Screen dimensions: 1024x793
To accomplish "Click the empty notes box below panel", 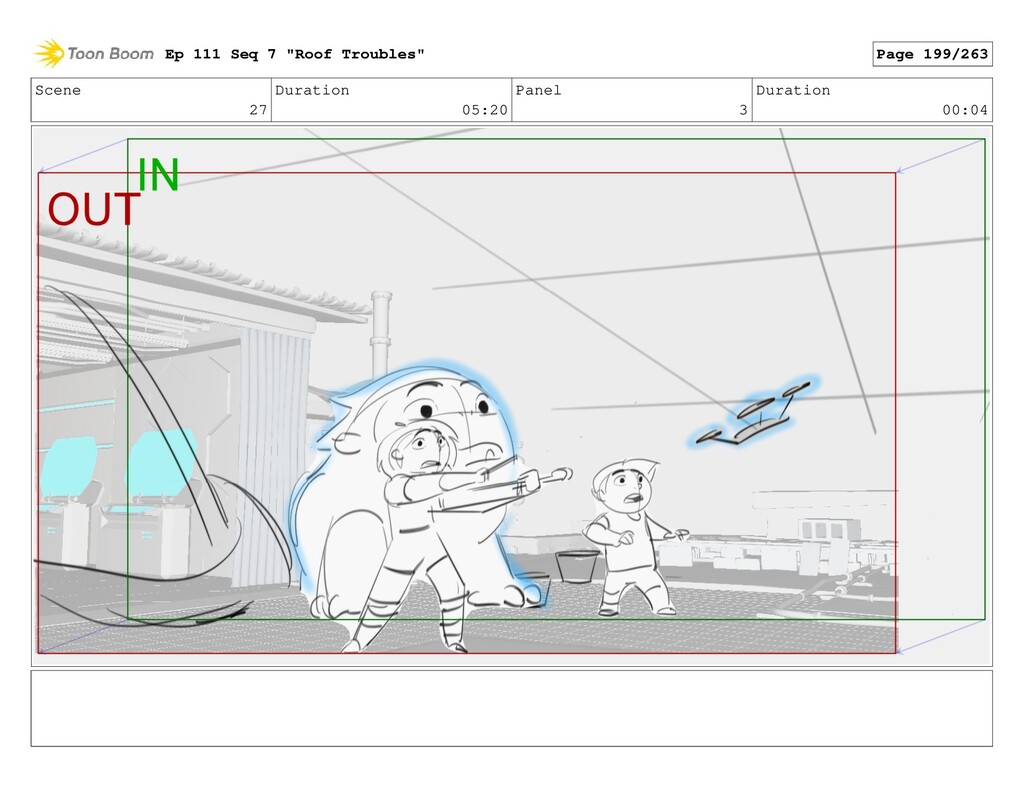I will 511,708.
